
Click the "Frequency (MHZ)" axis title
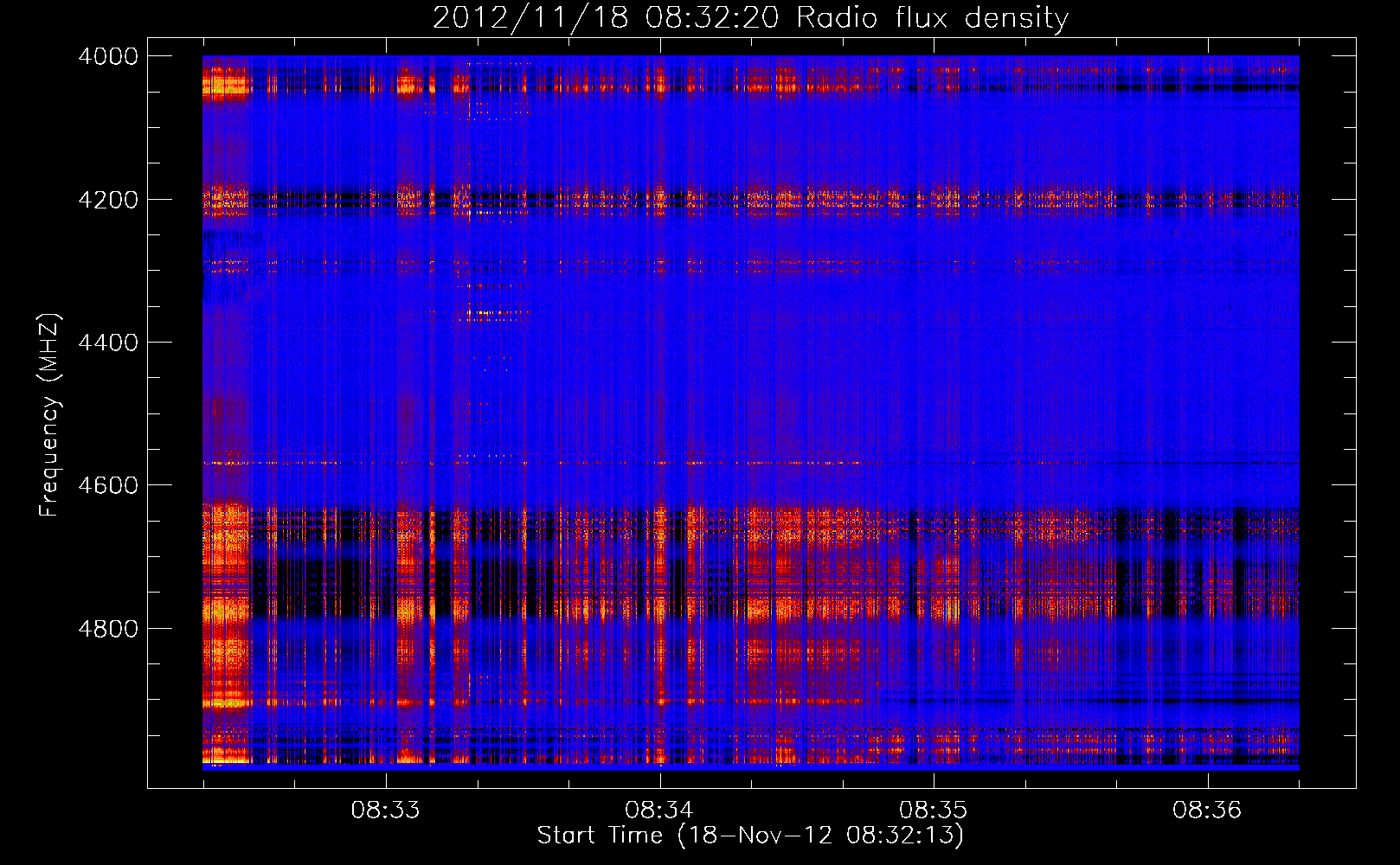coord(50,415)
